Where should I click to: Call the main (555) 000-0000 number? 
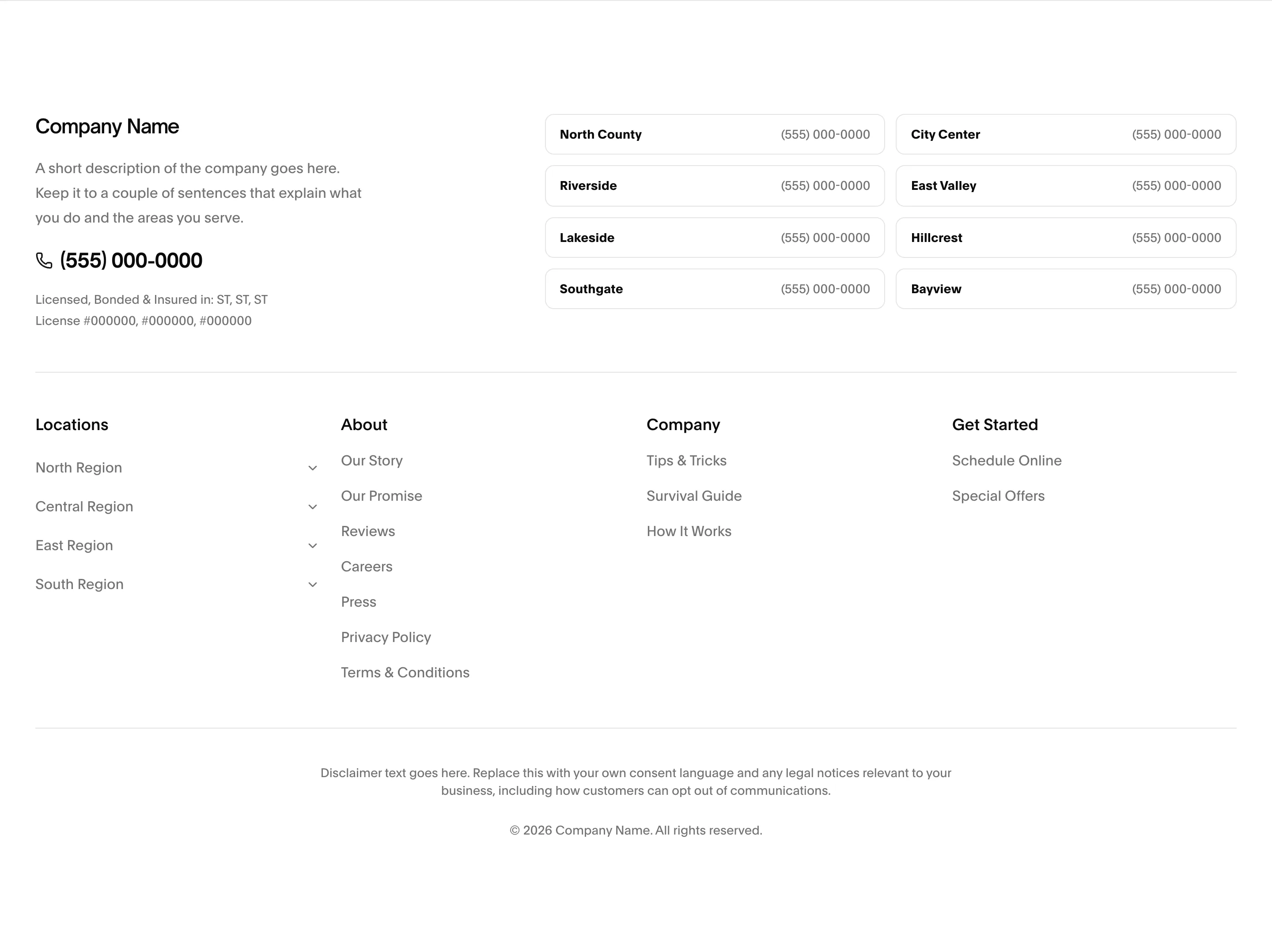pos(131,261)
